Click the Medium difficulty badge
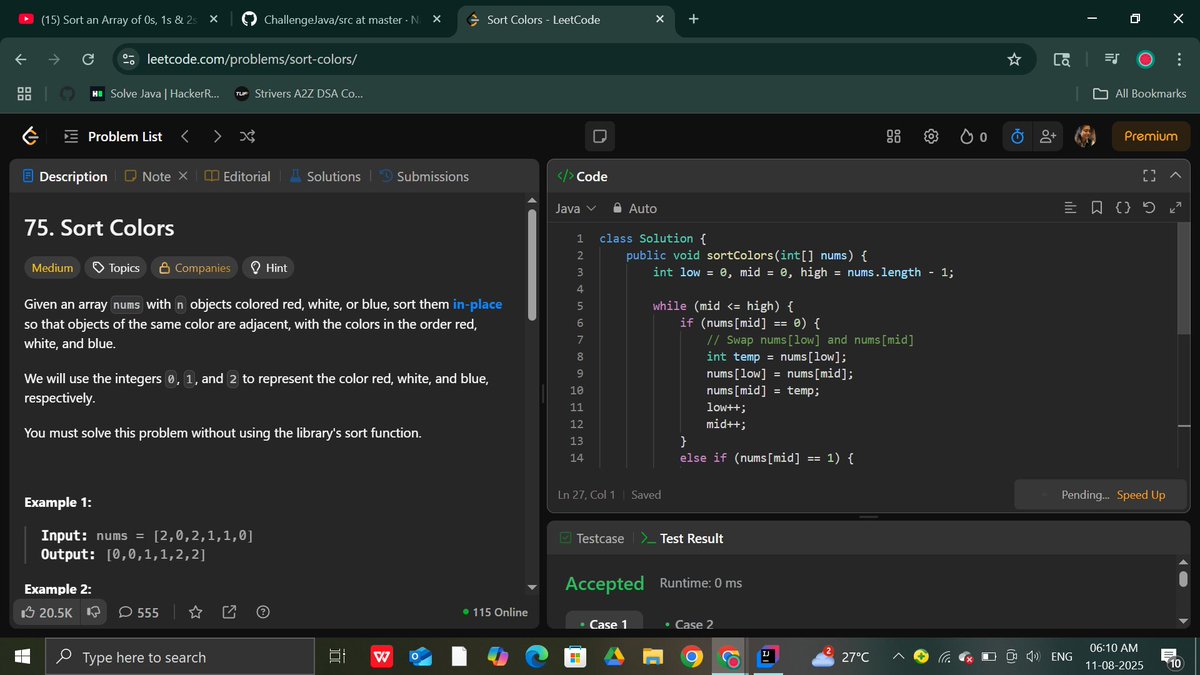Viewport: 1200px width, 675px height. 52,268
